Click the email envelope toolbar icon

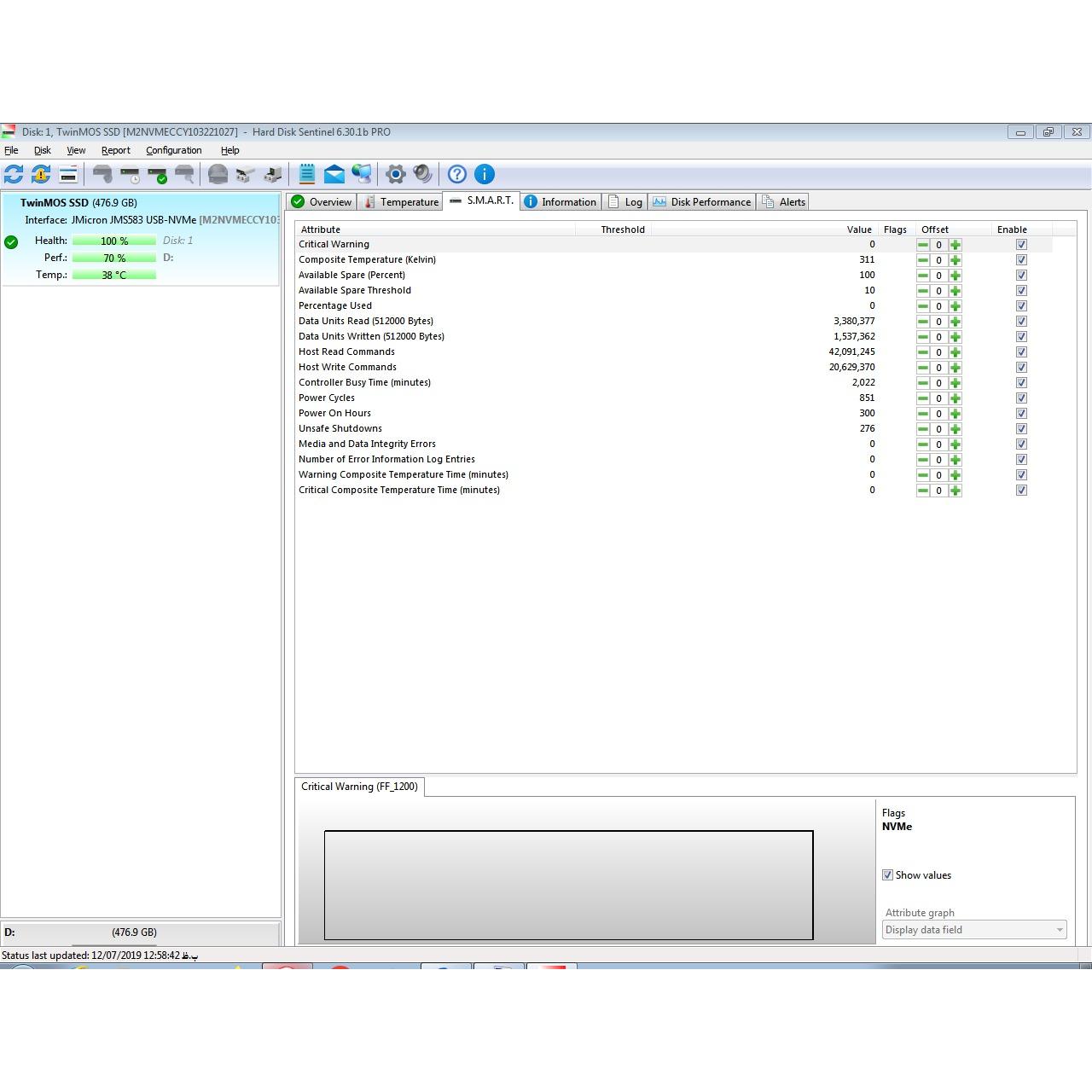pos(334,175)
